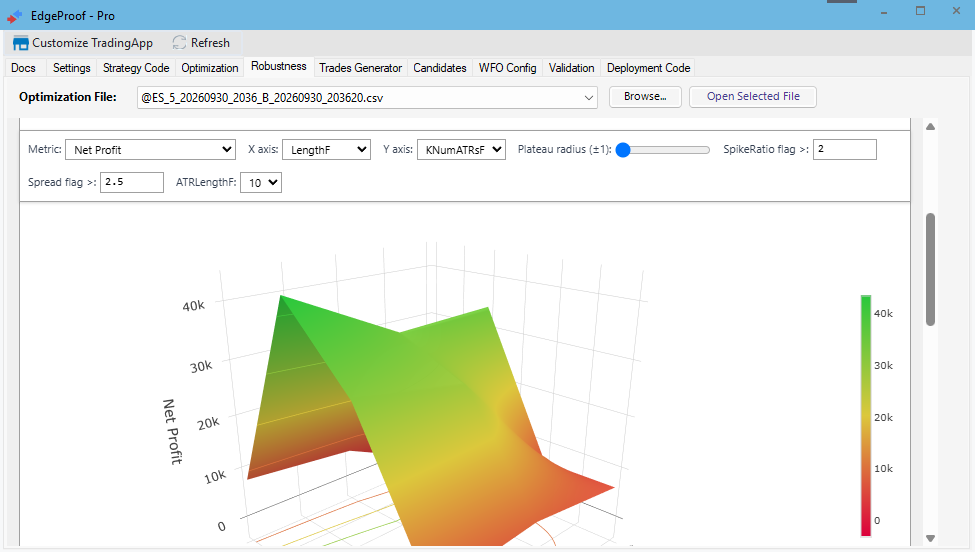Switch to the Settings tab
This screenshot has height=552, width=975.
point(72,68)
